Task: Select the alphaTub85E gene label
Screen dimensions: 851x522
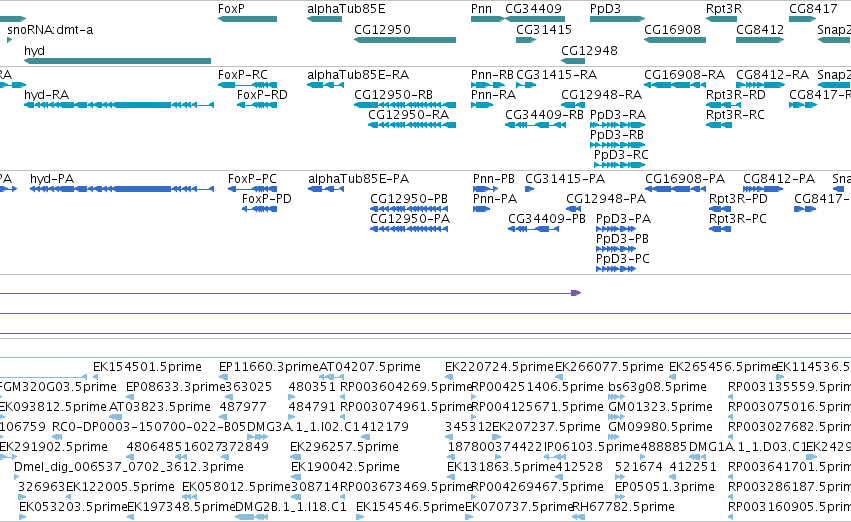Action: (x=346, y=9)
